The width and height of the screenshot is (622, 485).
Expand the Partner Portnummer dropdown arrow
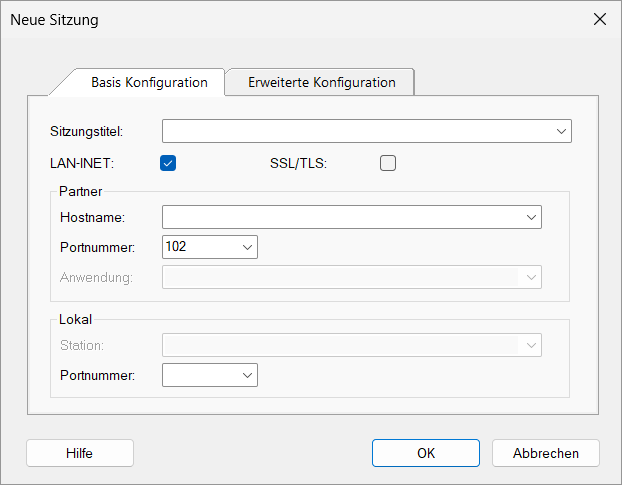click(246, 246)
